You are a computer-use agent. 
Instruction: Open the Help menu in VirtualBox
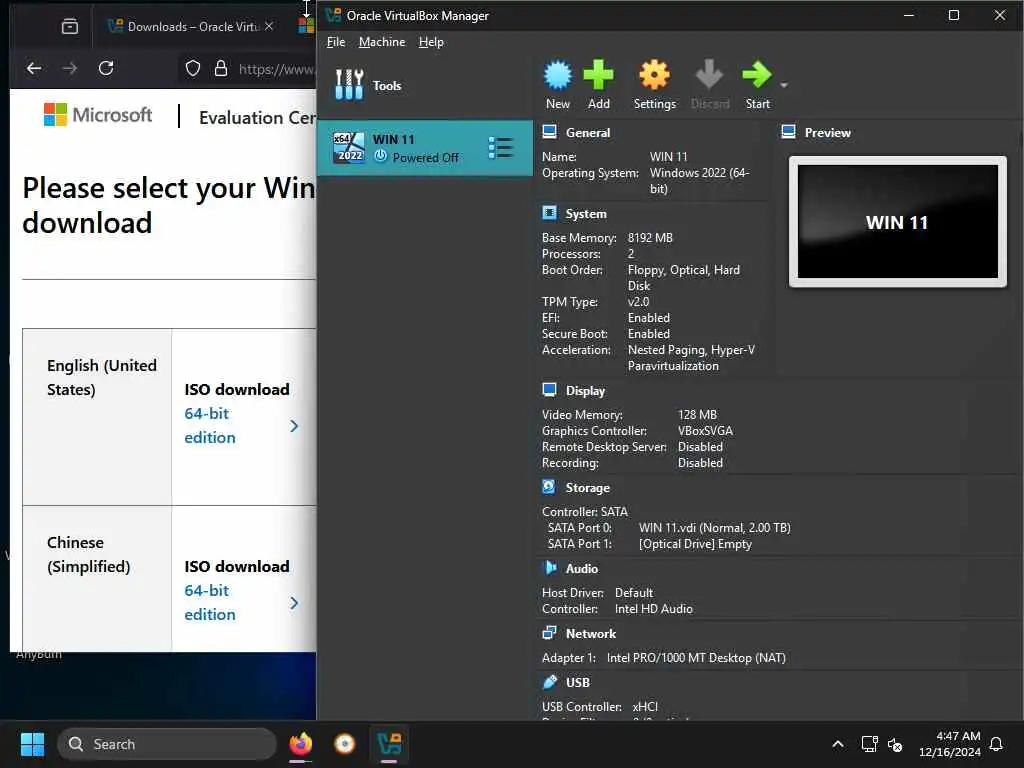pos(431,42)
